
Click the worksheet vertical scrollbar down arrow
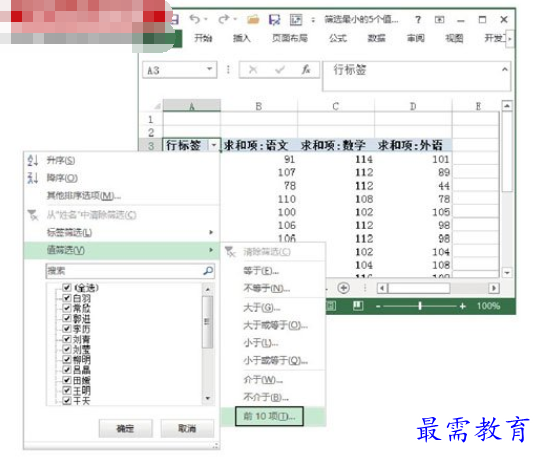click(507, 273)
